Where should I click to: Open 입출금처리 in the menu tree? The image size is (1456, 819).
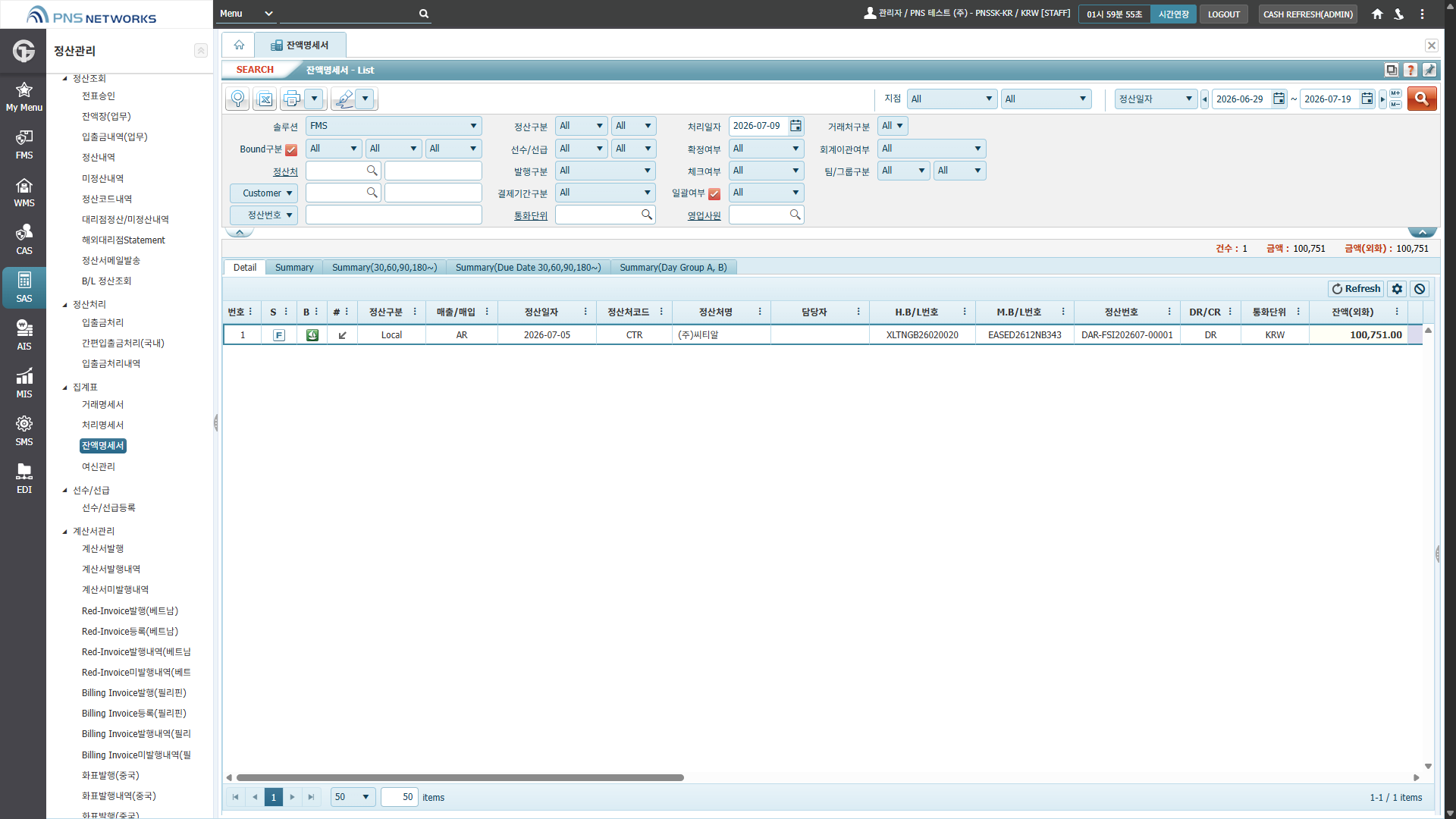102,323
